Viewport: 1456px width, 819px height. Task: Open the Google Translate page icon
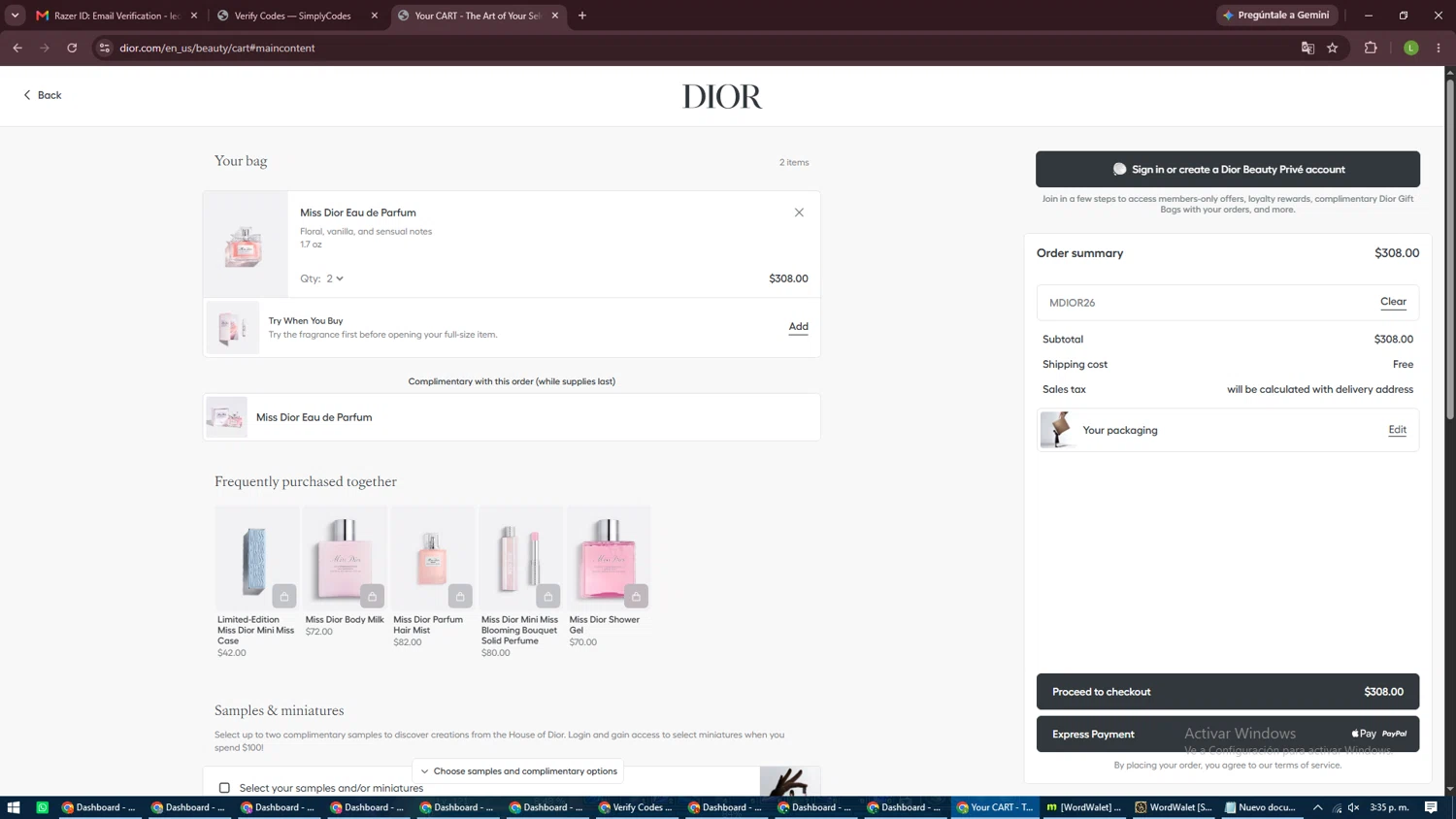point(1307,48)
